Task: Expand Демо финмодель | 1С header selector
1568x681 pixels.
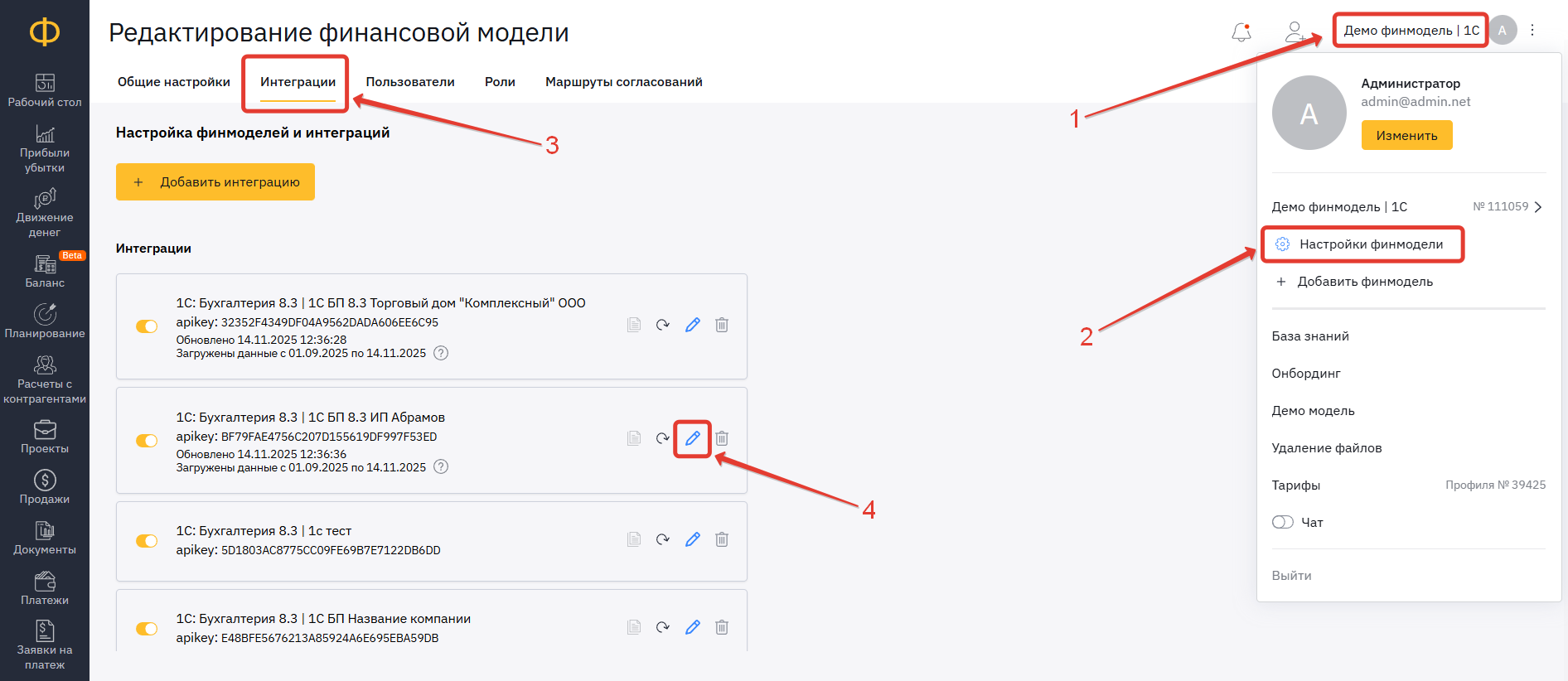Action: [x=1411, y=31]
